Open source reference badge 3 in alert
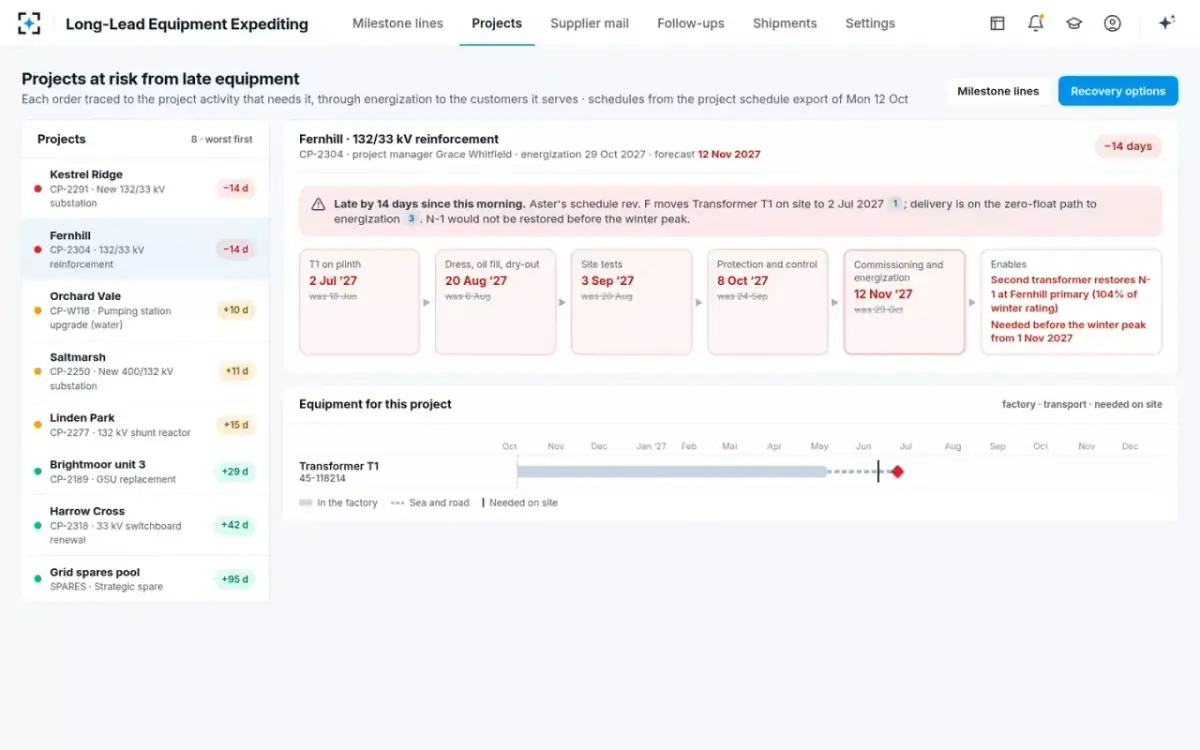 pyautogui.click(x=410, y=219)
